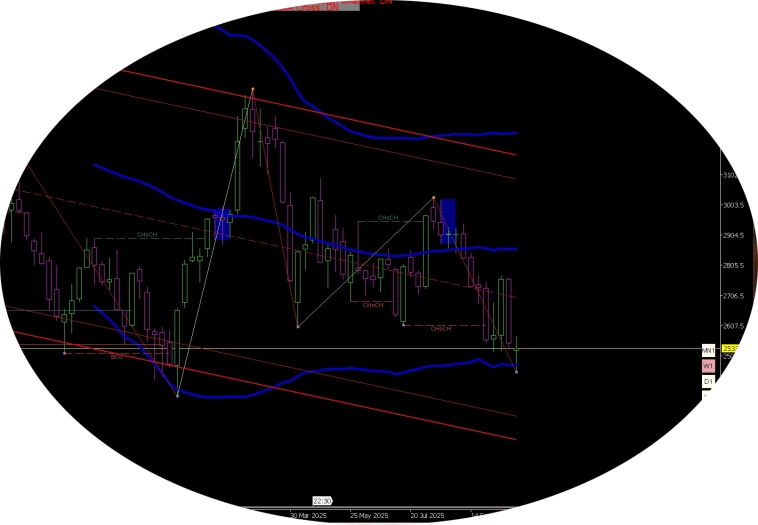This screenshot has width=758, height=525.
Task: Select the W1 weekly timeframe button
Action: (x=707, y=366)
